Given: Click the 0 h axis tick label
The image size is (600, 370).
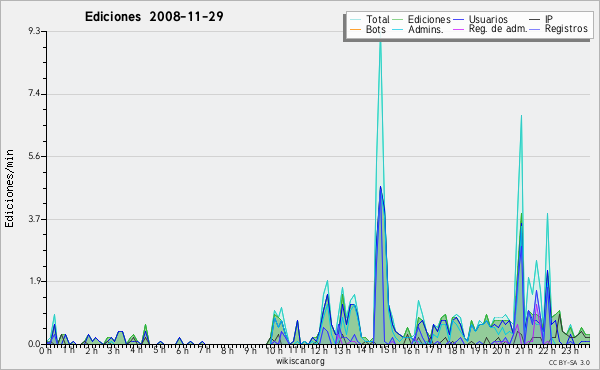Looking at the screenshot, I should tap(45, 350).
